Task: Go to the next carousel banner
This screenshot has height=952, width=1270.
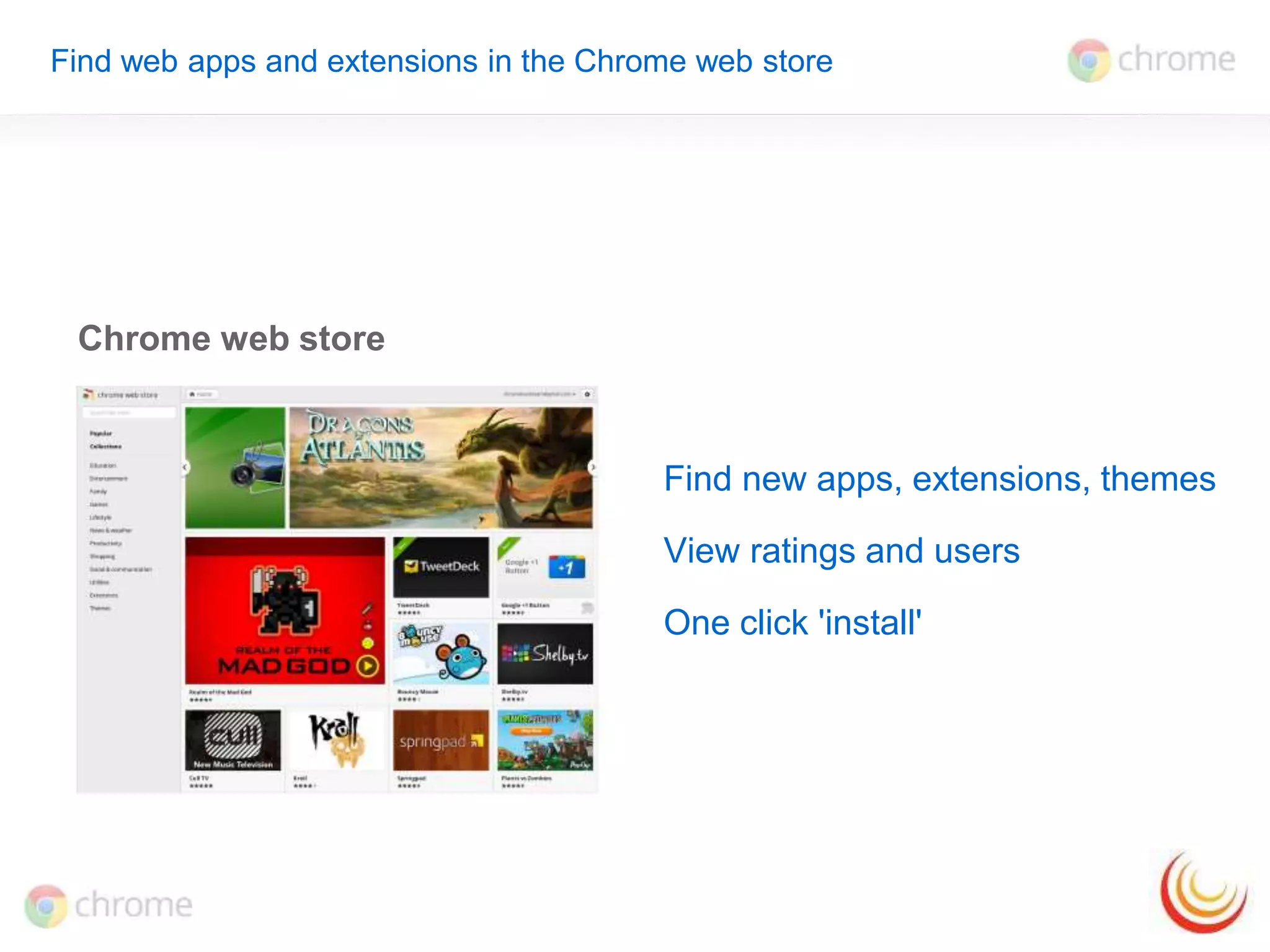Action: click(592, 467)
